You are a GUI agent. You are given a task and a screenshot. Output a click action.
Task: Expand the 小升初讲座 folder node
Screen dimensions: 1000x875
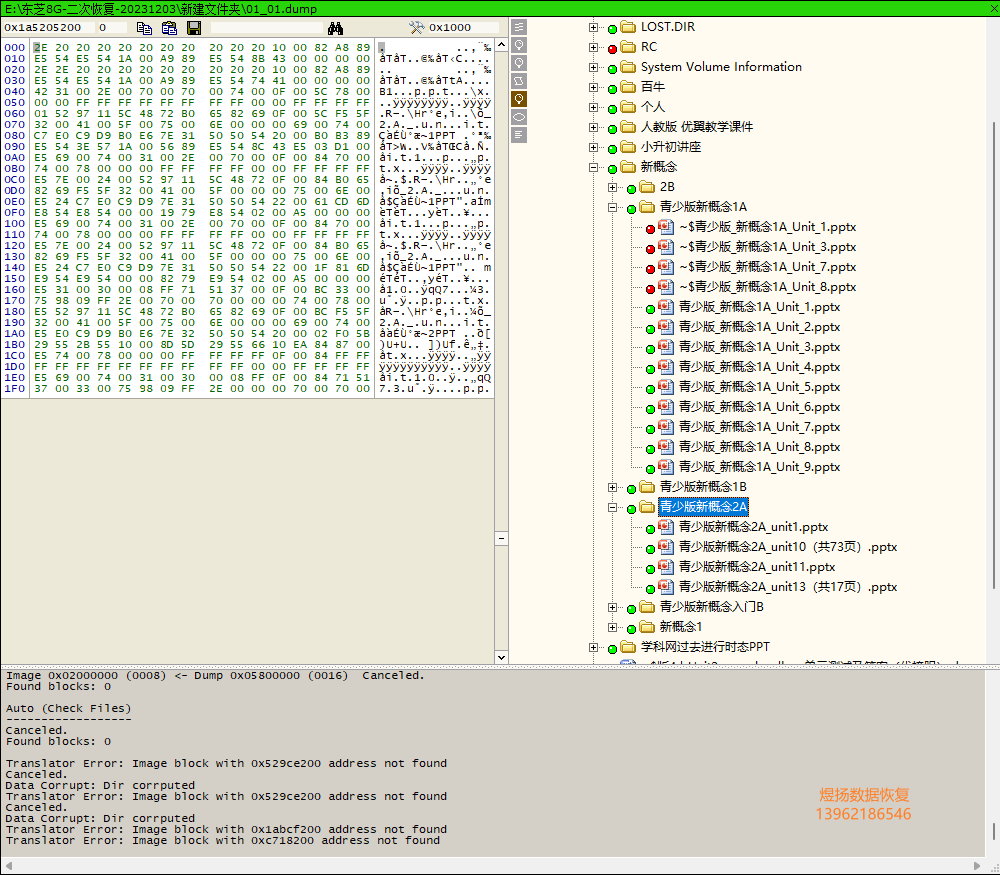coord(594,147)
